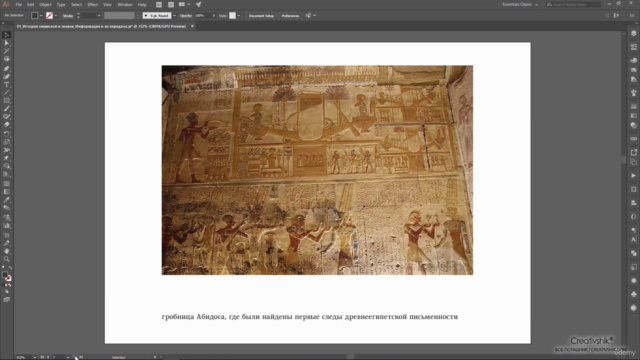The image size is (640, 360).
Task: Click the GPU performance rocket icon
Action: tap(198, 4)
